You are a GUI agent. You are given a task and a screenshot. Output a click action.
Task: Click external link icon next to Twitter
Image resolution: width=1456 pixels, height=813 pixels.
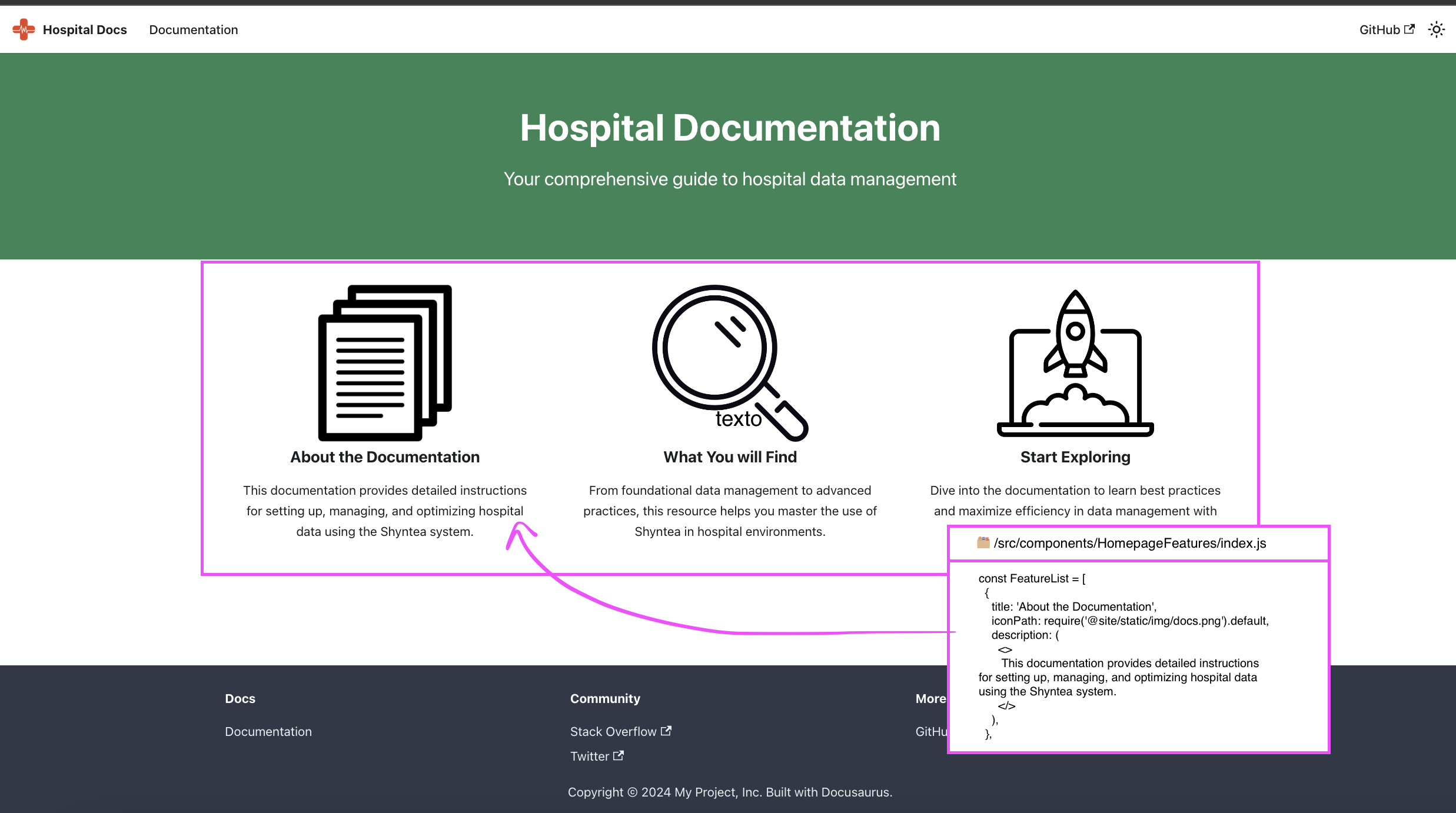pyautogui.click(x=619, y=755)
